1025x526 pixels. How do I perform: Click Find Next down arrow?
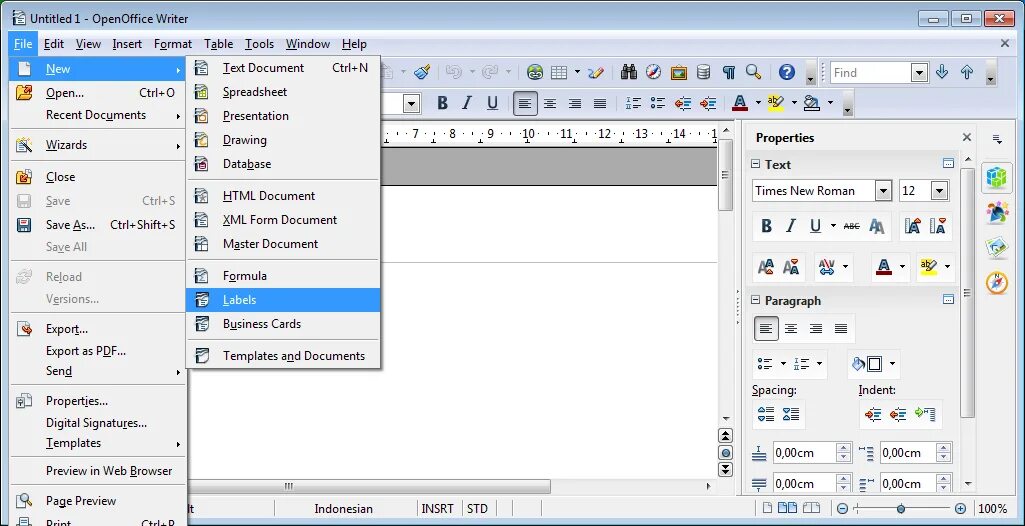click(942, 72)
